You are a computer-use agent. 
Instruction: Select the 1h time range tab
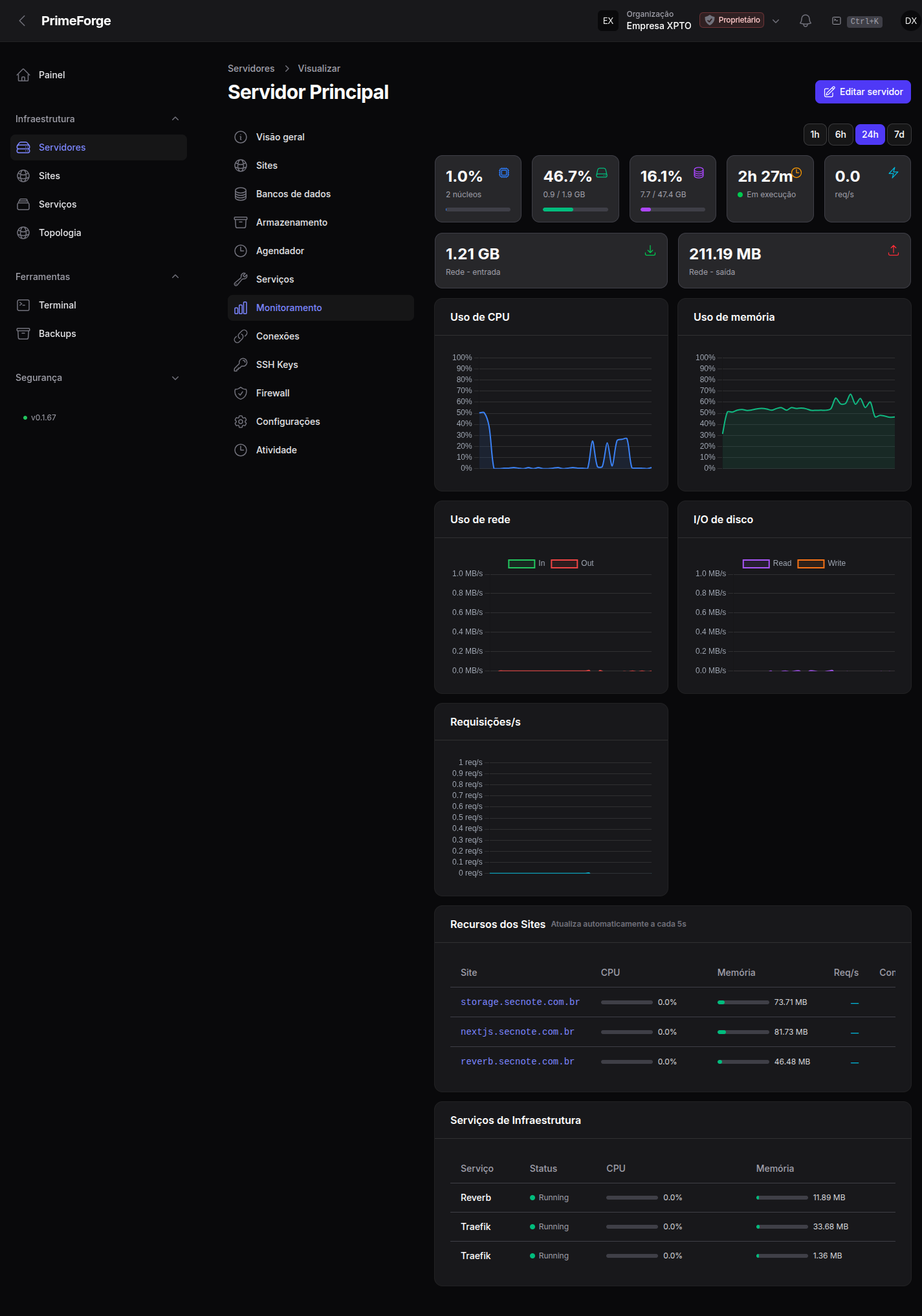pyautogui.click(x=815, y=135)
